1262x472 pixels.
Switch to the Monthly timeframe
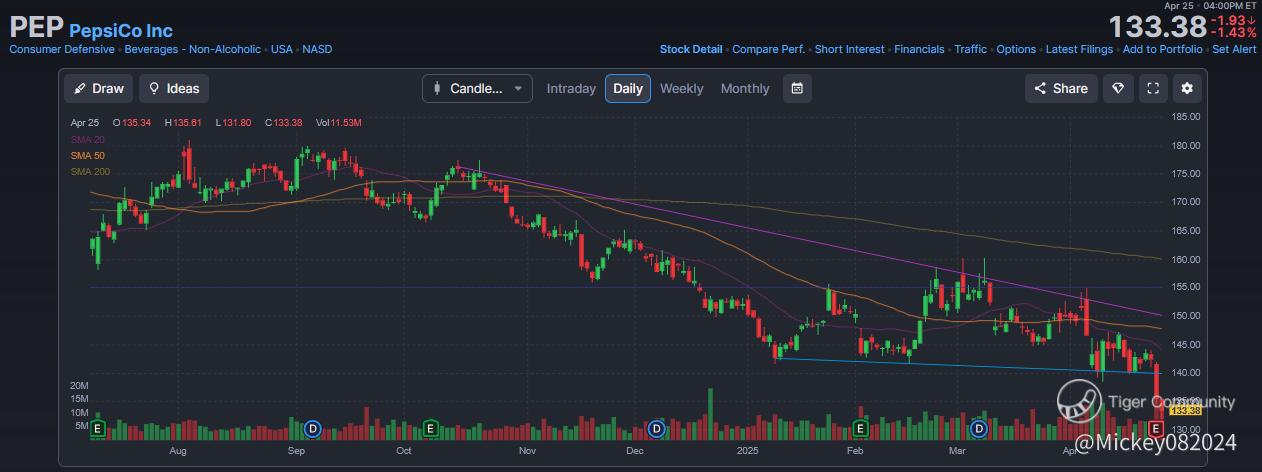pyautogui.click(x=745, y=88)
